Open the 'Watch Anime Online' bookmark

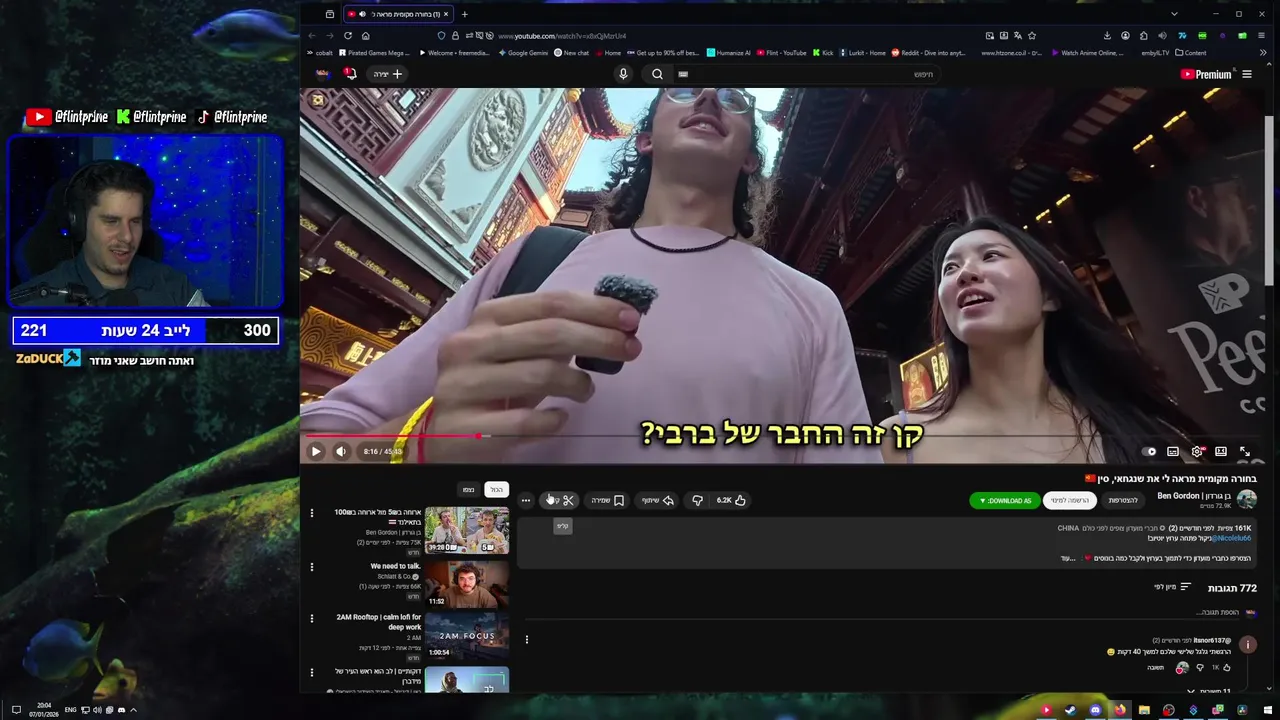[x=1086, y=53]
